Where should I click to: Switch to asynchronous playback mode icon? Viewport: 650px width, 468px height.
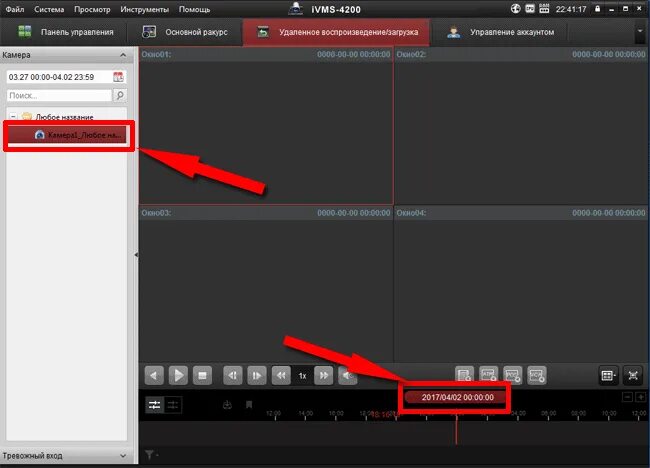pyautogui.click(x=173, y=405)
